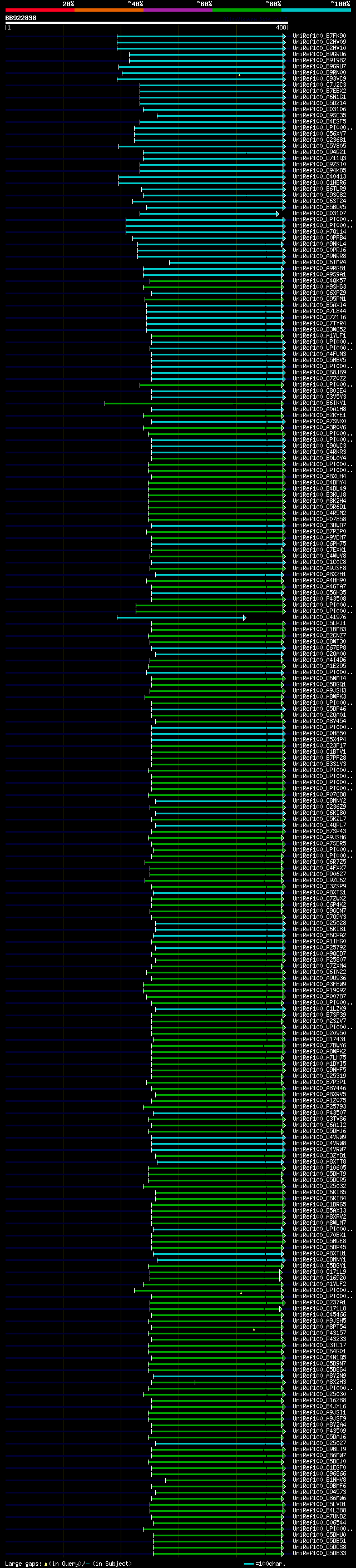
Task: Choose the UniRef100_C5LKJ1 label
Action: pyautogui.click(x=319, y=624)
